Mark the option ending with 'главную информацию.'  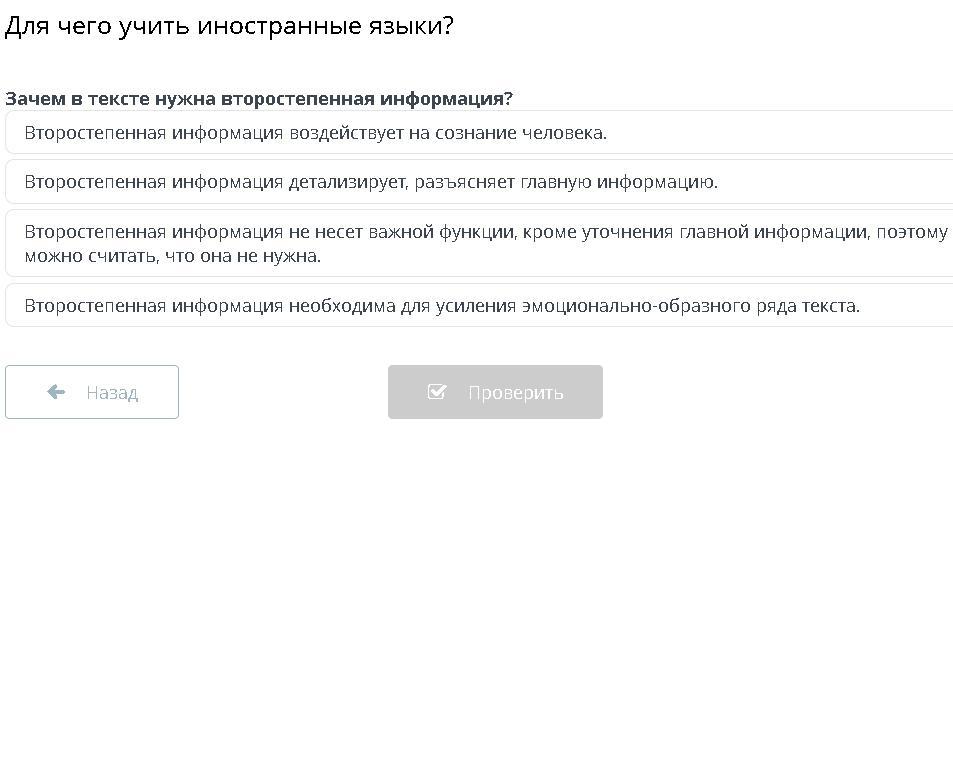370,182
